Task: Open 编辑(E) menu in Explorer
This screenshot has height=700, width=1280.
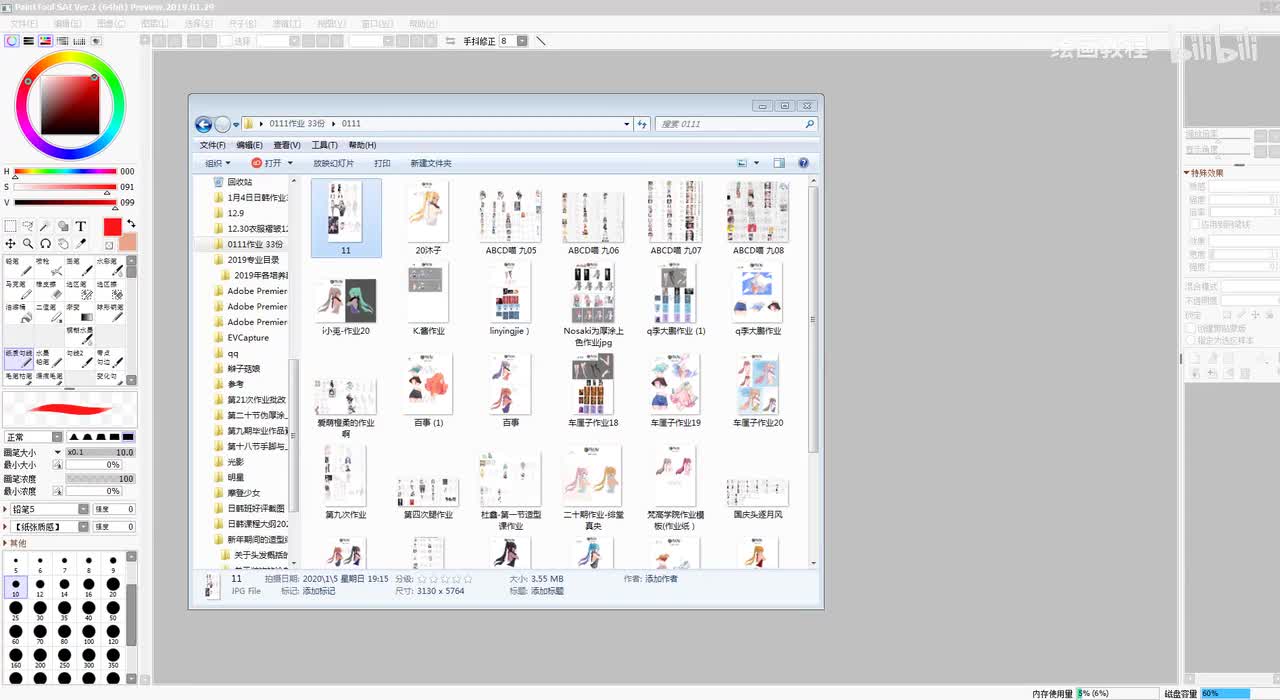Action: pos(249,145)
